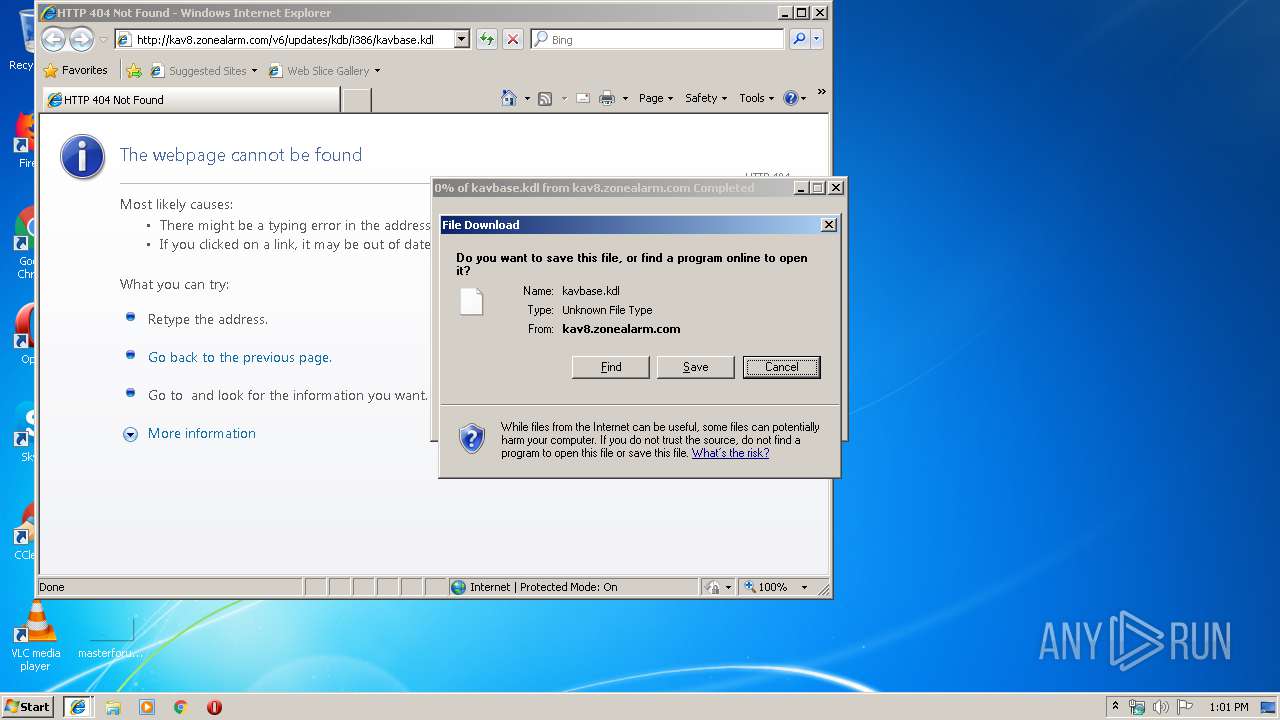Open the Safety menu
1280x720 pixels.
tap(706, 98)
